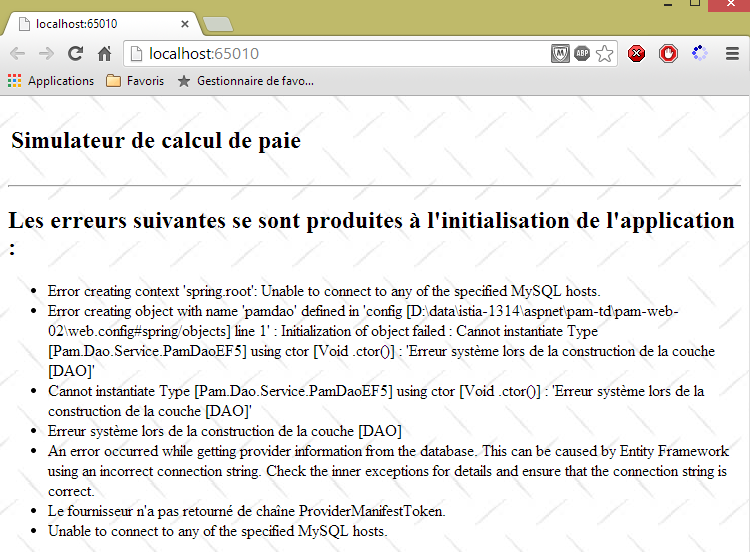Open the Chrome hamburger menu
This screenshot has height=552, width=750.
pyautogui.click(x=732, y=54)
